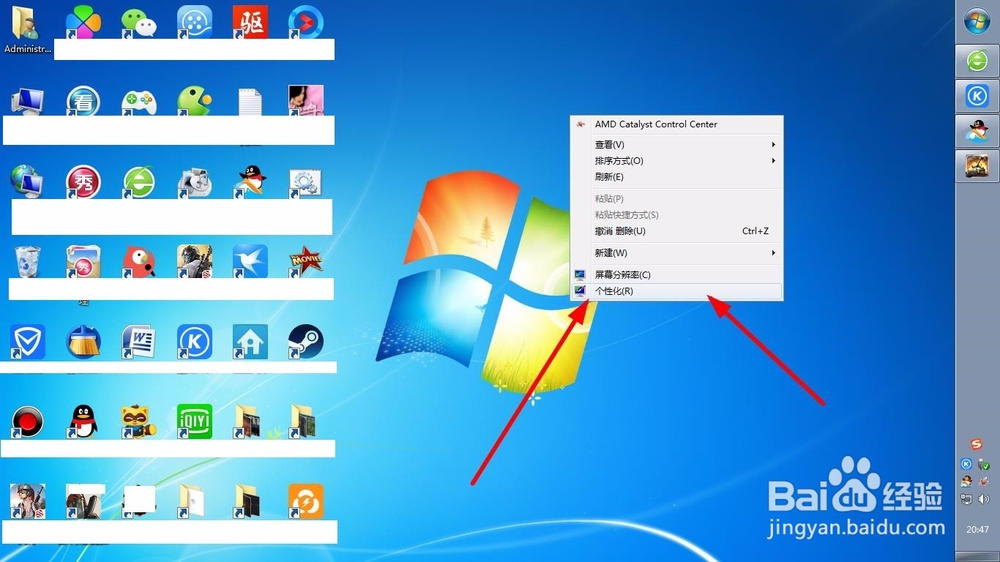Screen dimensions: 1000x562
Task: Click AMD Catalyst Control Center menu entry
Action: [677, 124]
